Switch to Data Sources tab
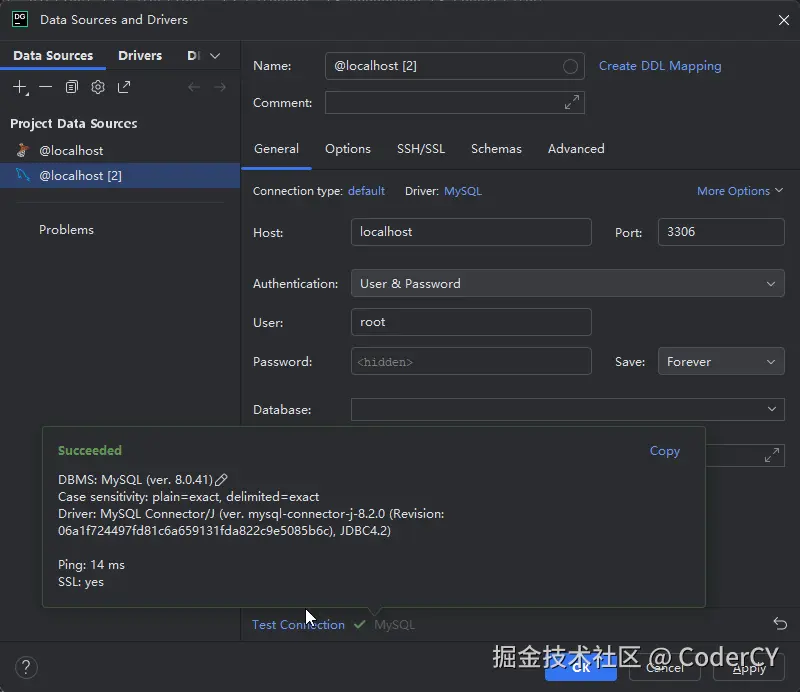The image size is (800, 692). (x=53, y=56)
